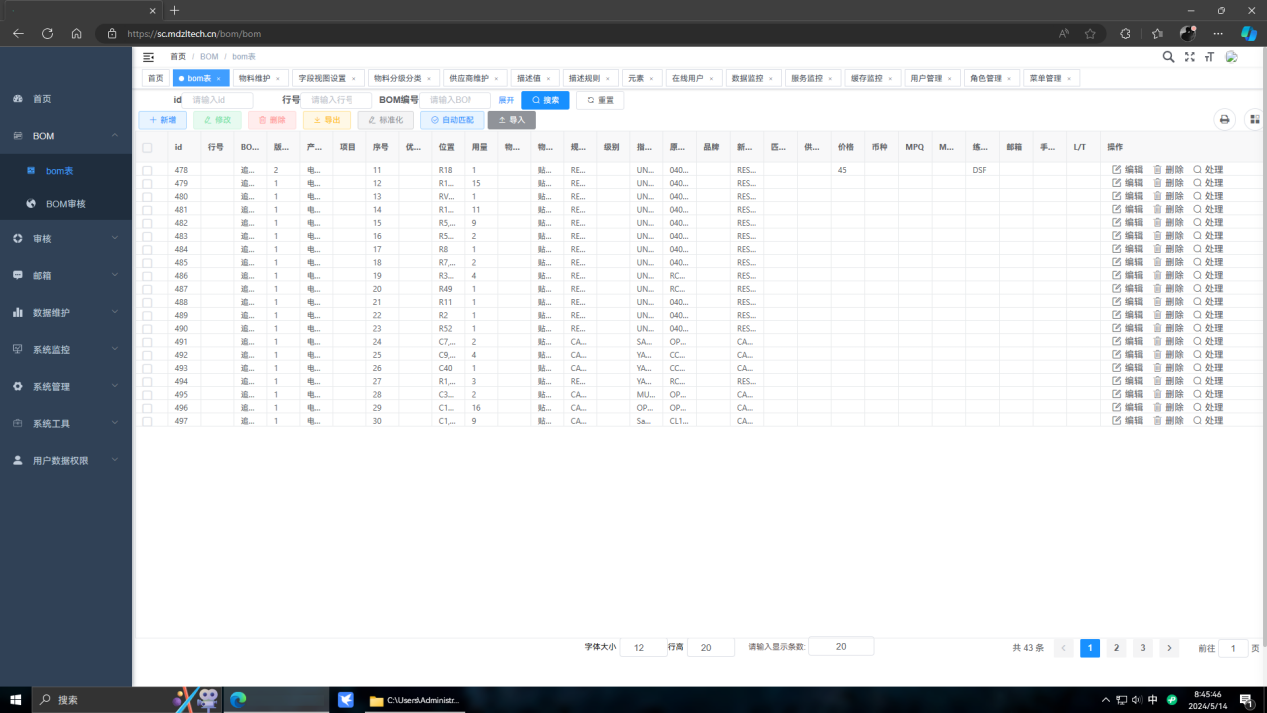
Task: Focus the 字体大小 font size field
Action: (x=643, y=647)
